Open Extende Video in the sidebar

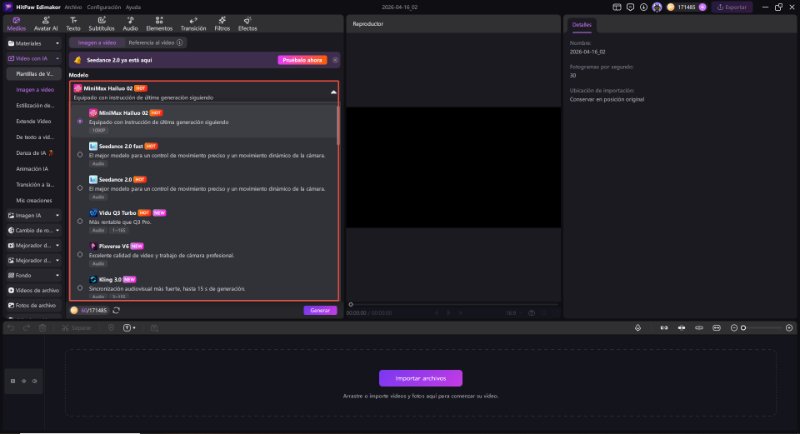click(34, 121)
